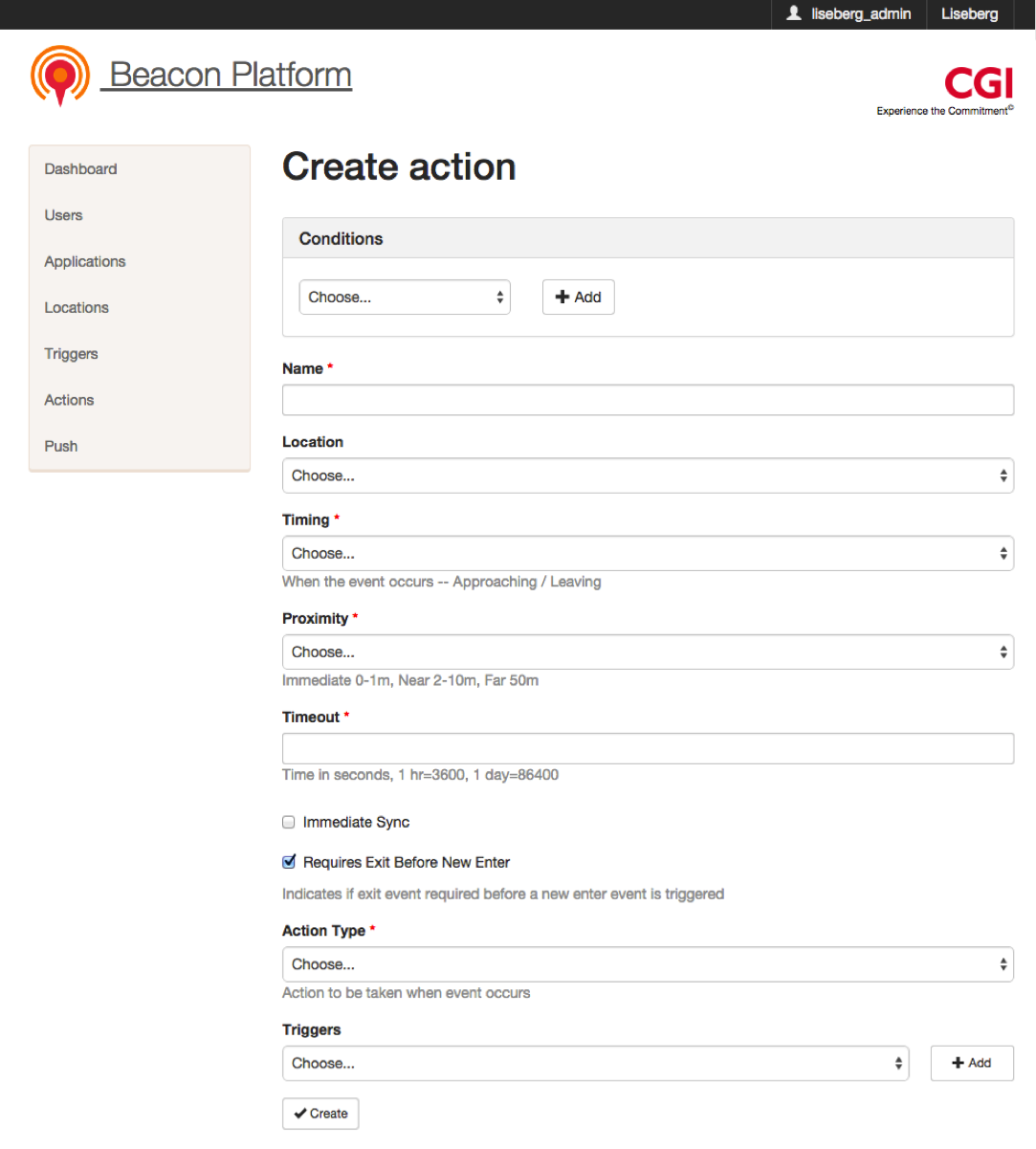Viewport: 1036px width, 1149px height.
Task: Focus the Name input field
Action: tap(648, 400)
